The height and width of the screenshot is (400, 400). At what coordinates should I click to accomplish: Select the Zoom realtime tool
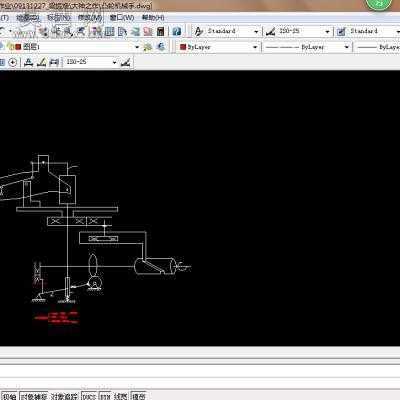click(x=56, y=31)
